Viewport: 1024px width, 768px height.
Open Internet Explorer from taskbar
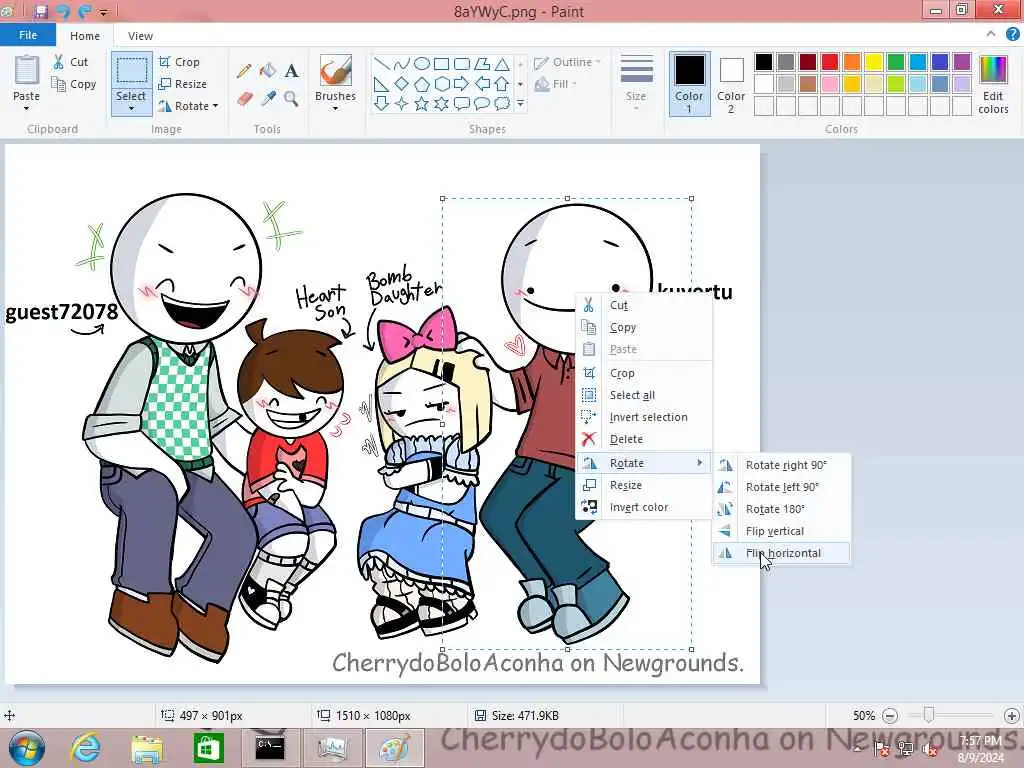coord(86,748)
